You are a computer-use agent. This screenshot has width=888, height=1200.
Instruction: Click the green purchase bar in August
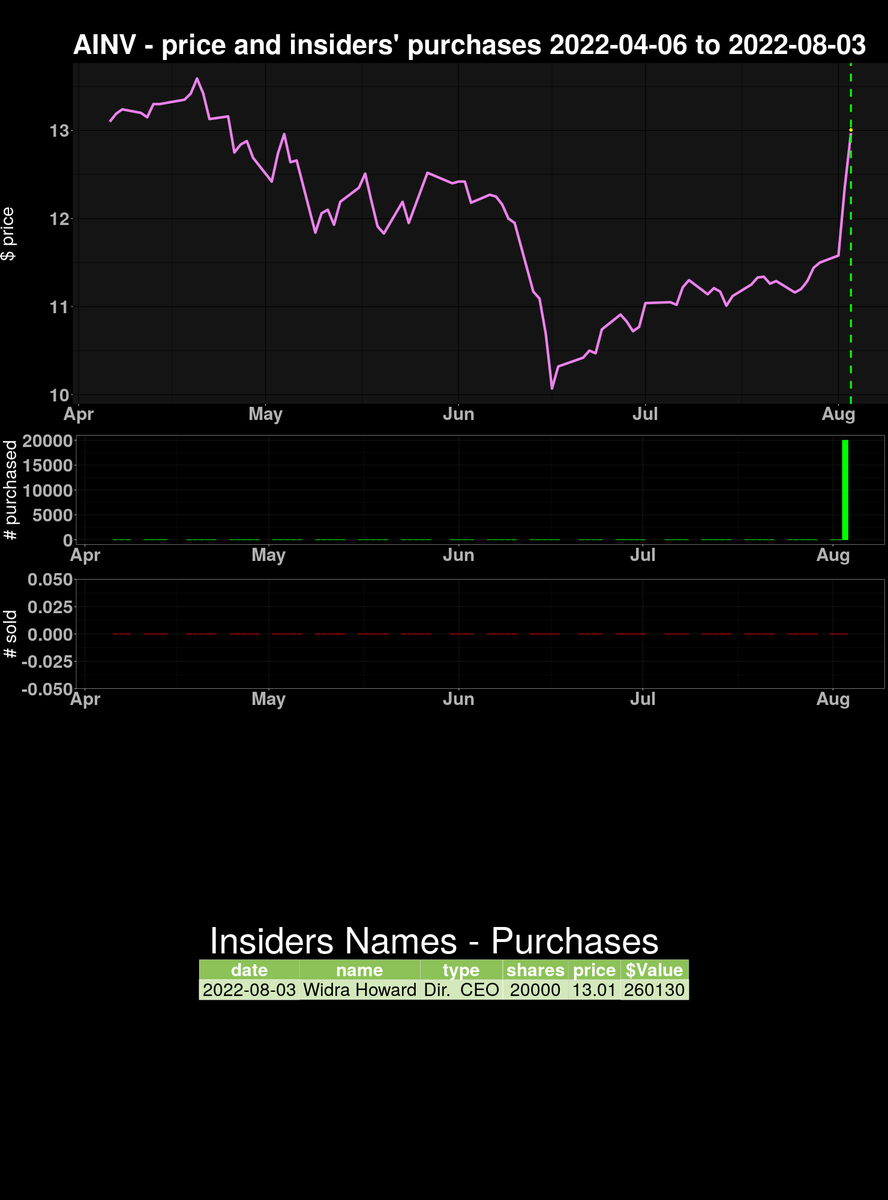click(x=845, y=490)
